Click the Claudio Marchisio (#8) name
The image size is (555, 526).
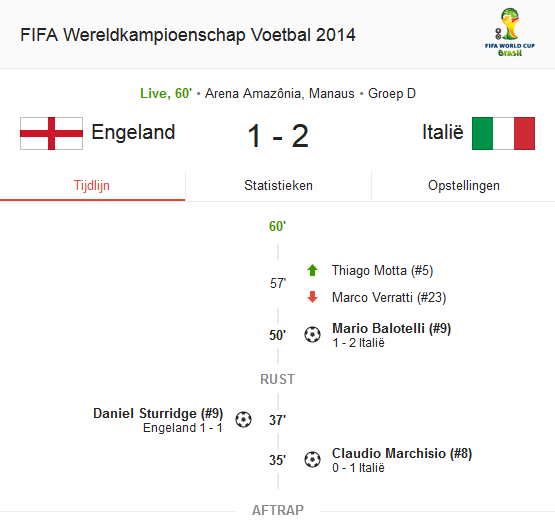coord(402,453)
